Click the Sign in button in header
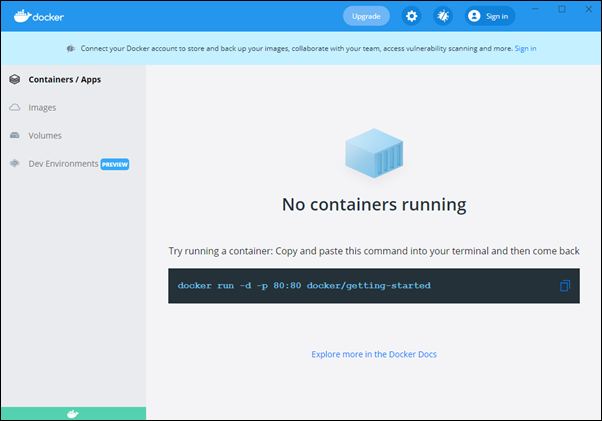The width and height of the screenshot is (602, 421). (x=490, y=16)
